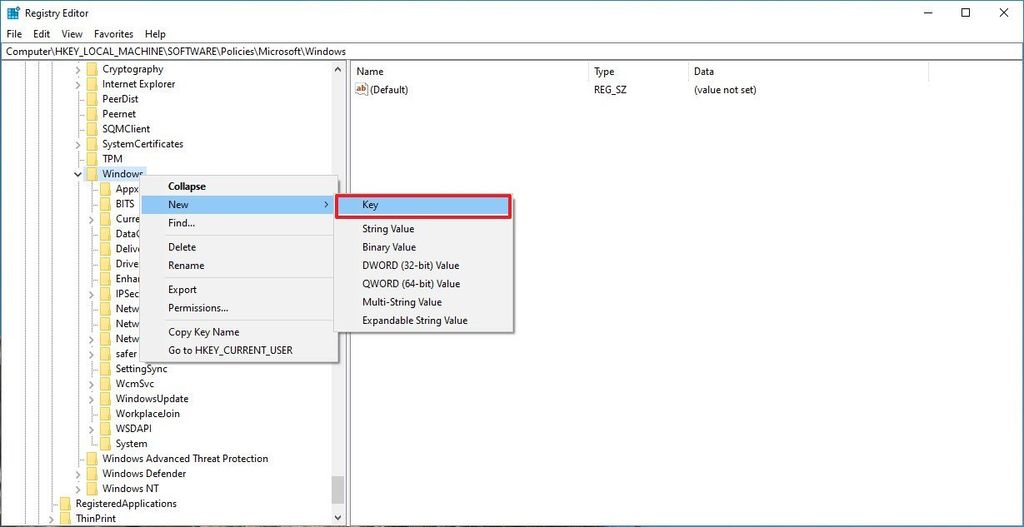
Task: Select the Windows Defender tree item label
Action: tap(144, 474)
